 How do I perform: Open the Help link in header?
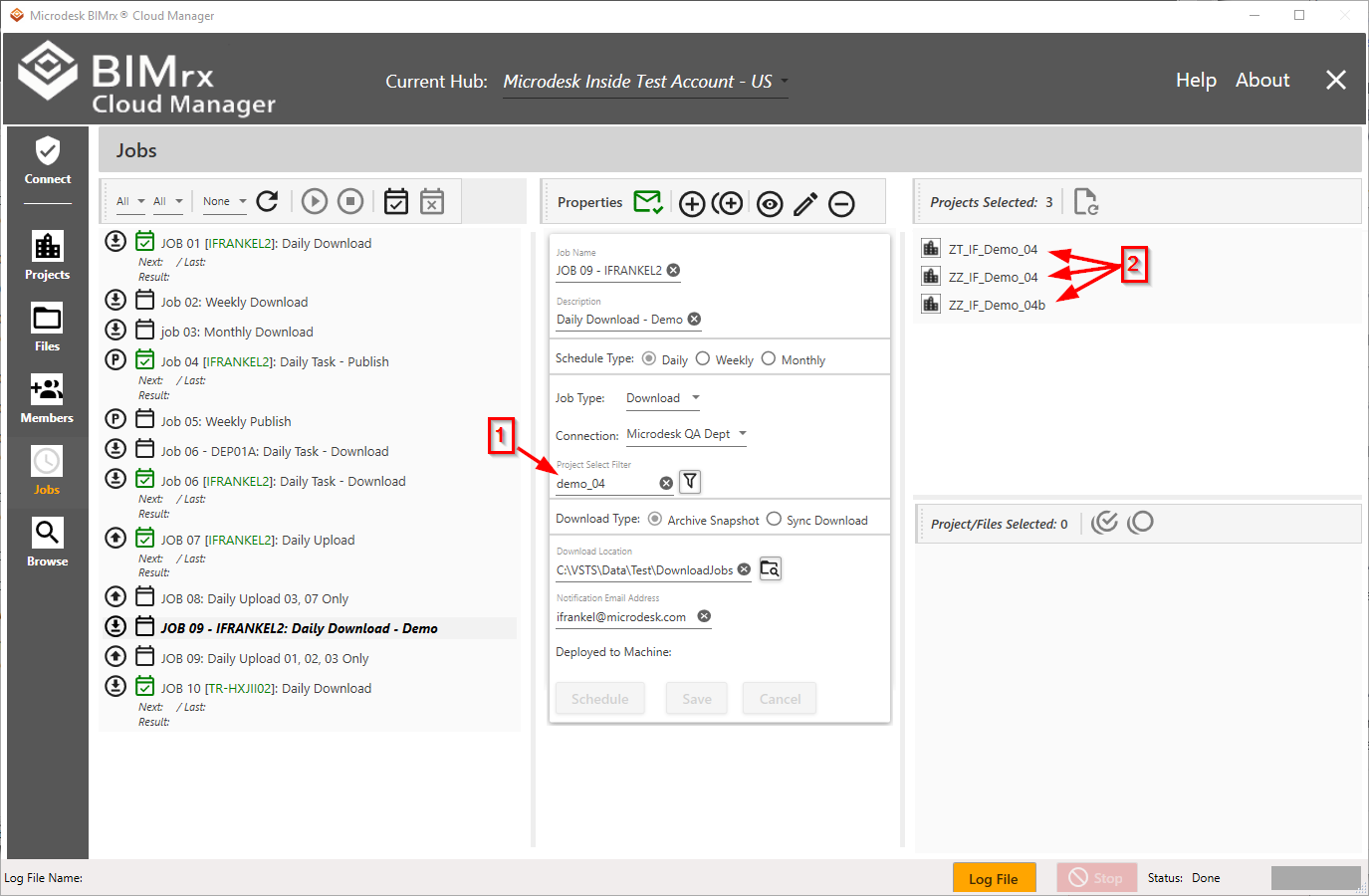point(1196,81)
